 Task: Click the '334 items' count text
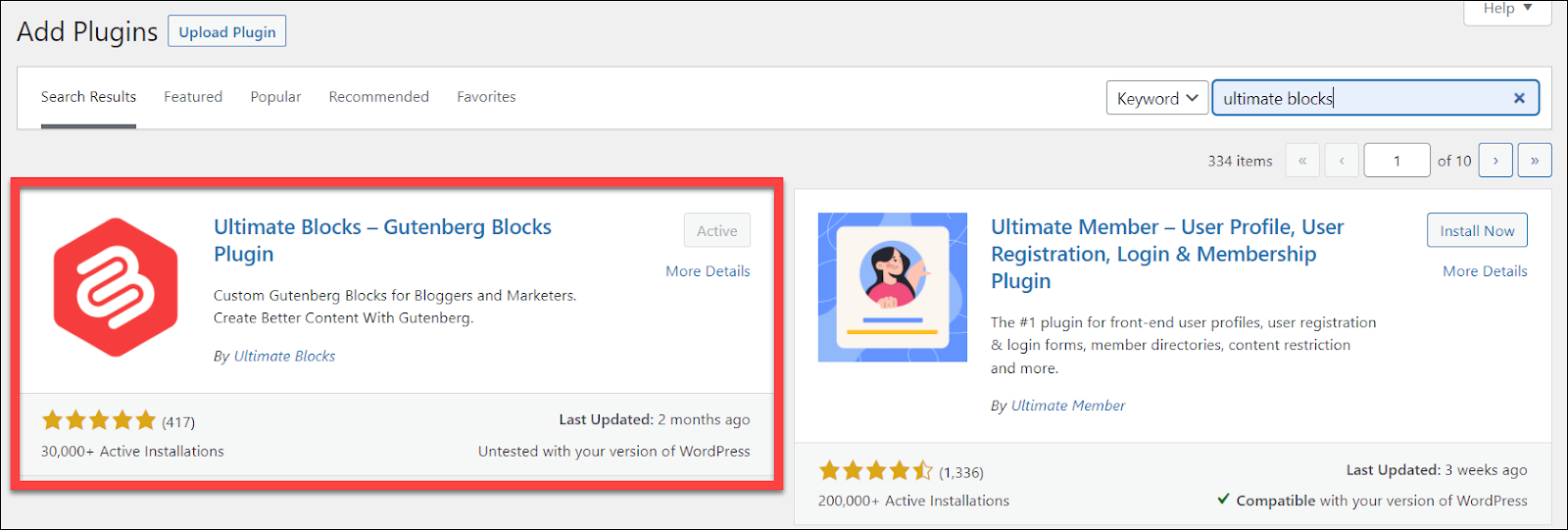coord(1240,161)
